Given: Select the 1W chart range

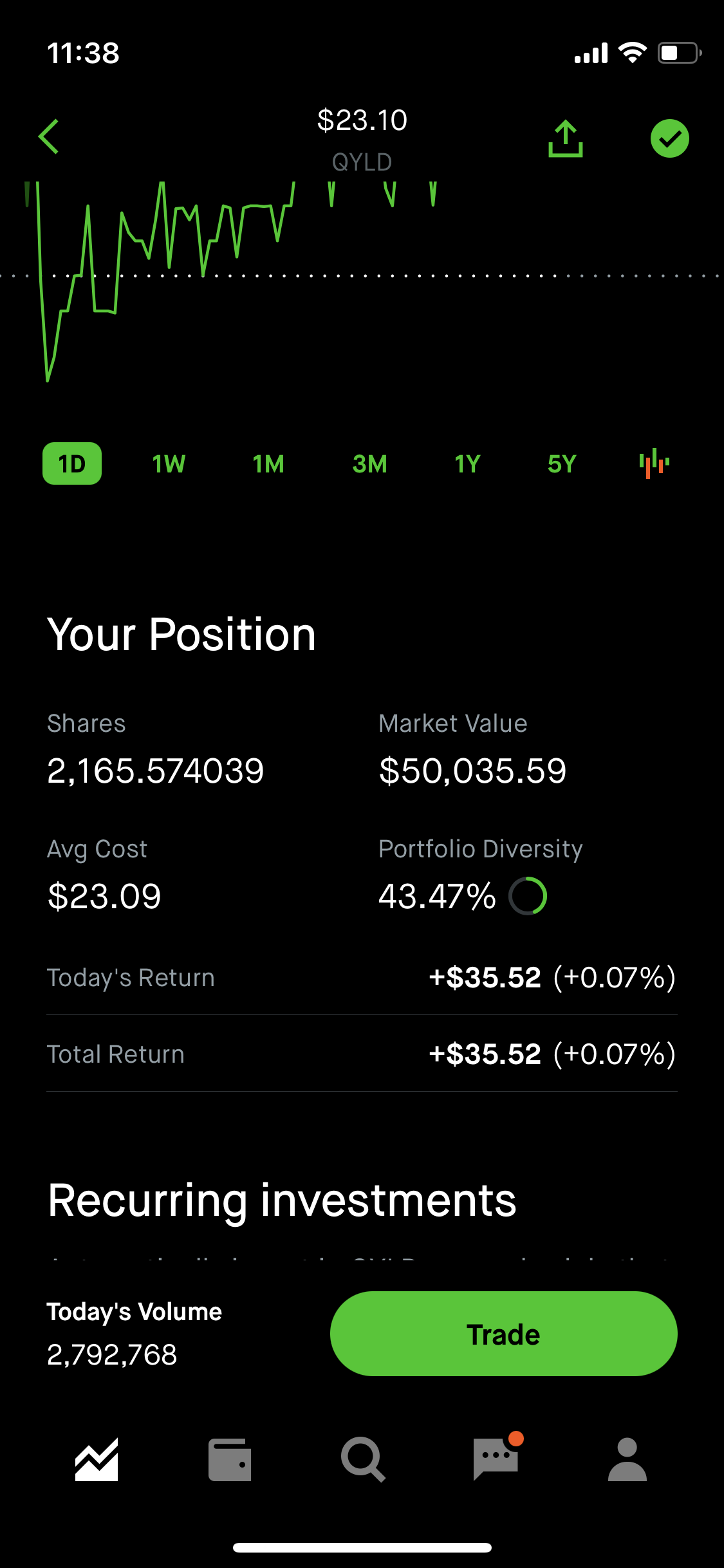Looking at the screenshot, I should click(x=169, y=463).
